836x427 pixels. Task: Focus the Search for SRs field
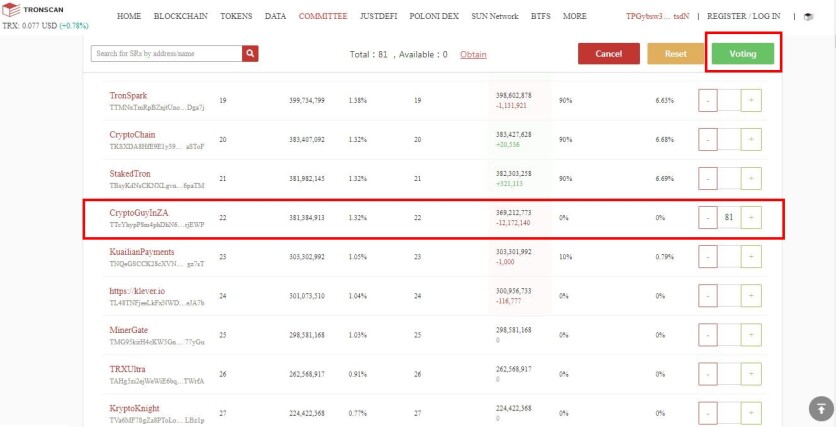[x=166, y=53]
